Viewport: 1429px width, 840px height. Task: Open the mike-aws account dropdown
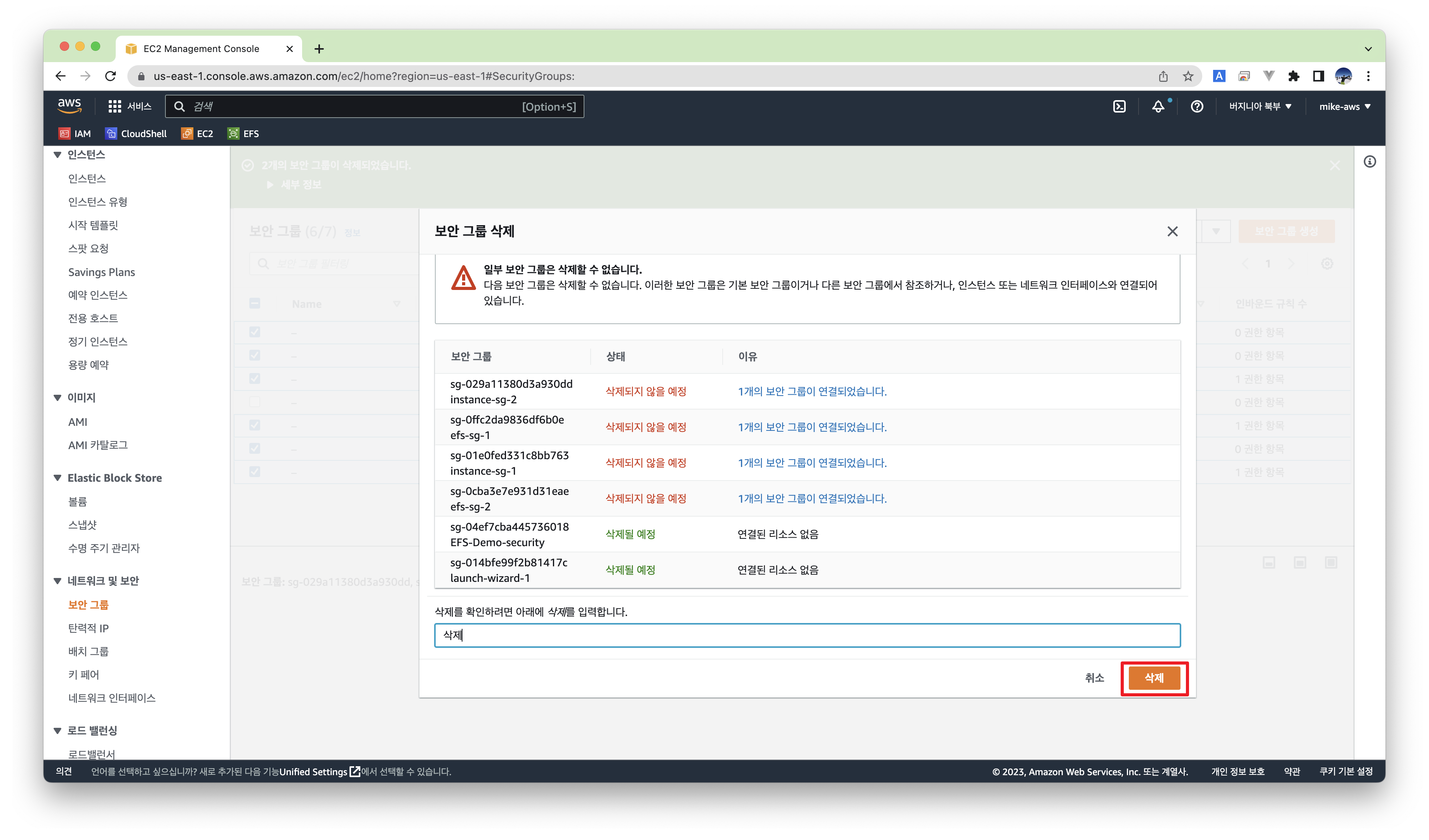pos(1344,107)
